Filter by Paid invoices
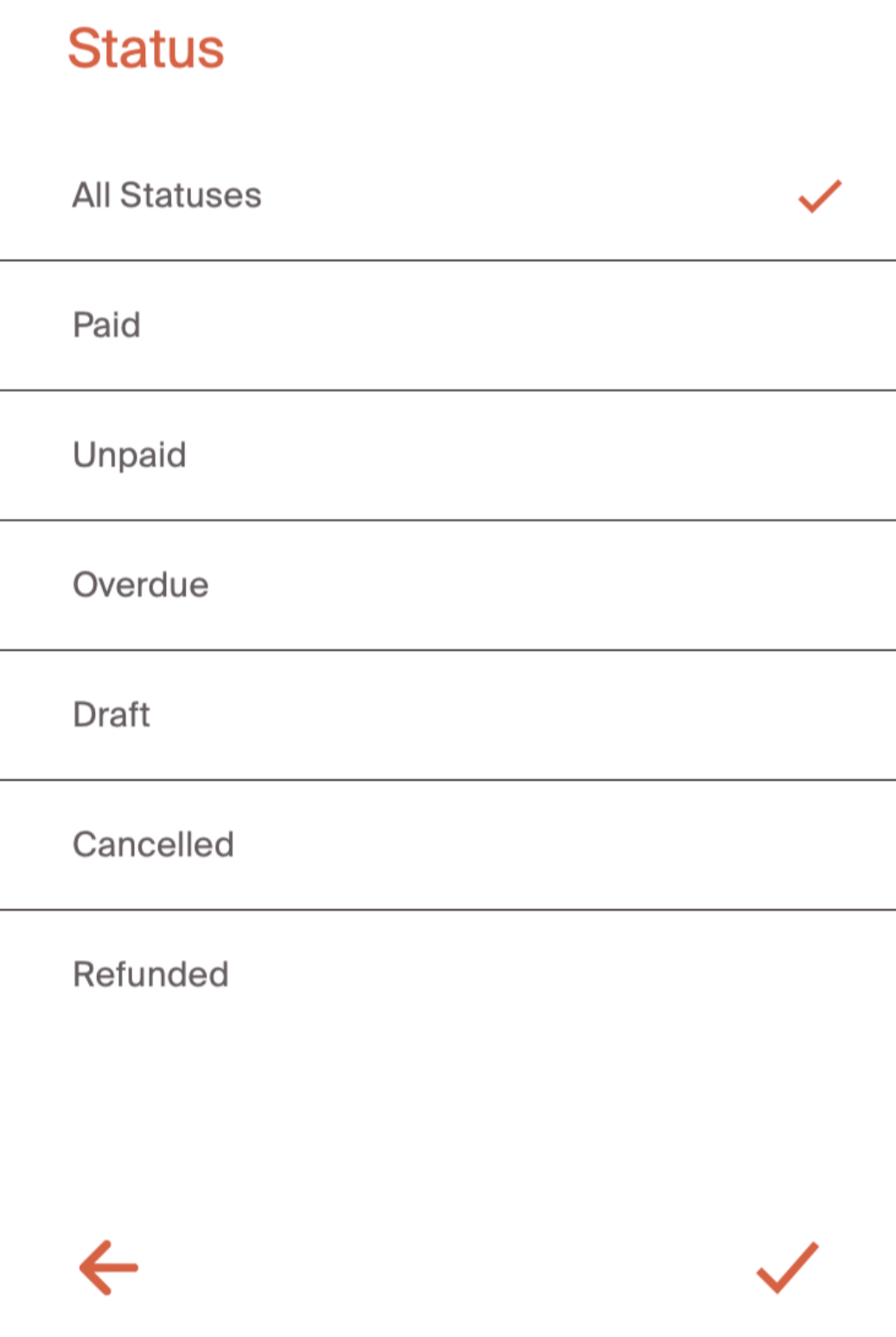Screen dimensions: 896x1337 click(x=106, y=325)
